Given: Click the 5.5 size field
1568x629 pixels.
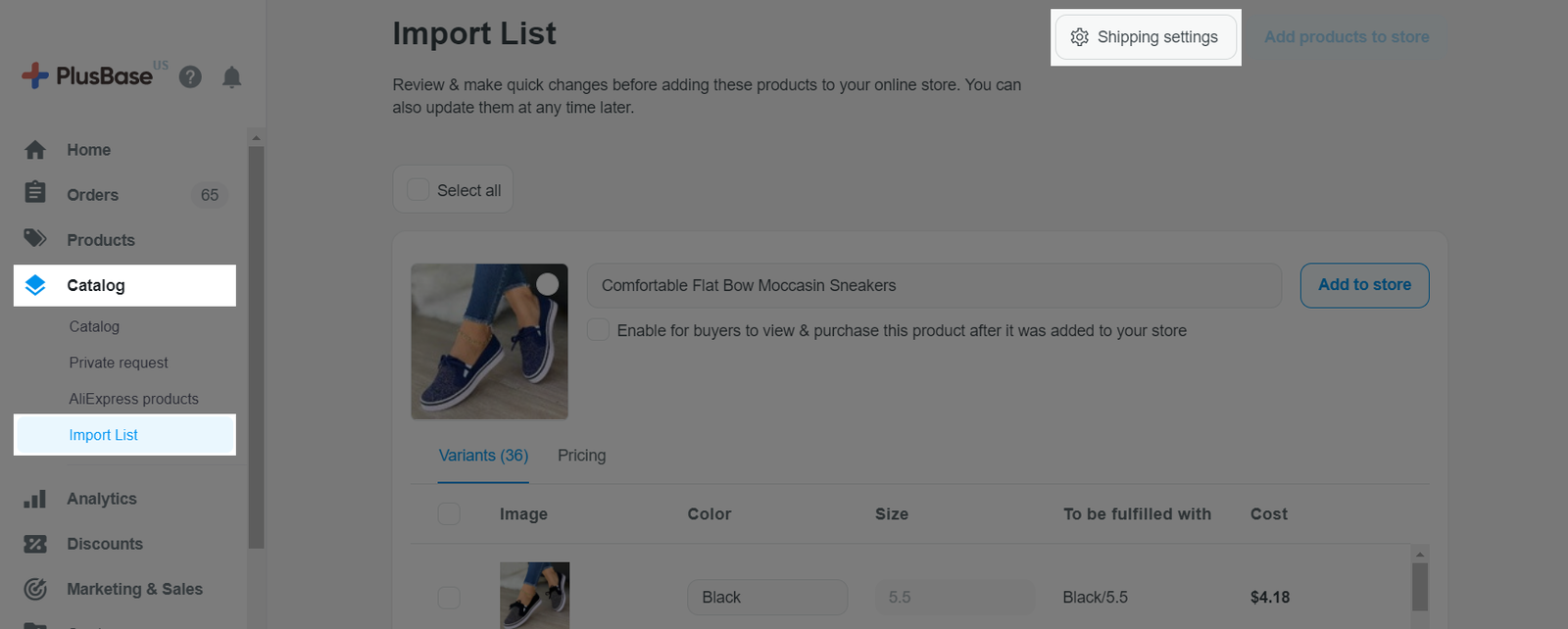Looking at the screenshot, I should click(955, 597).
